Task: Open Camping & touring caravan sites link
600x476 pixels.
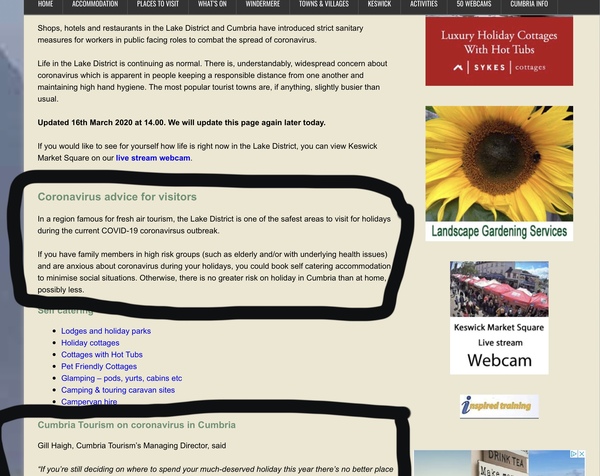Action: (x=118, y=390)
